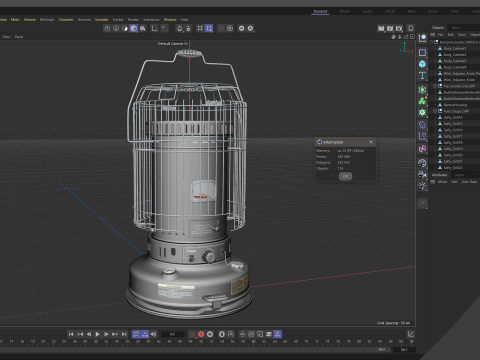Select the Cube primitive tool
This screenshot has width=480, height=360.
(x=422, y=64)
